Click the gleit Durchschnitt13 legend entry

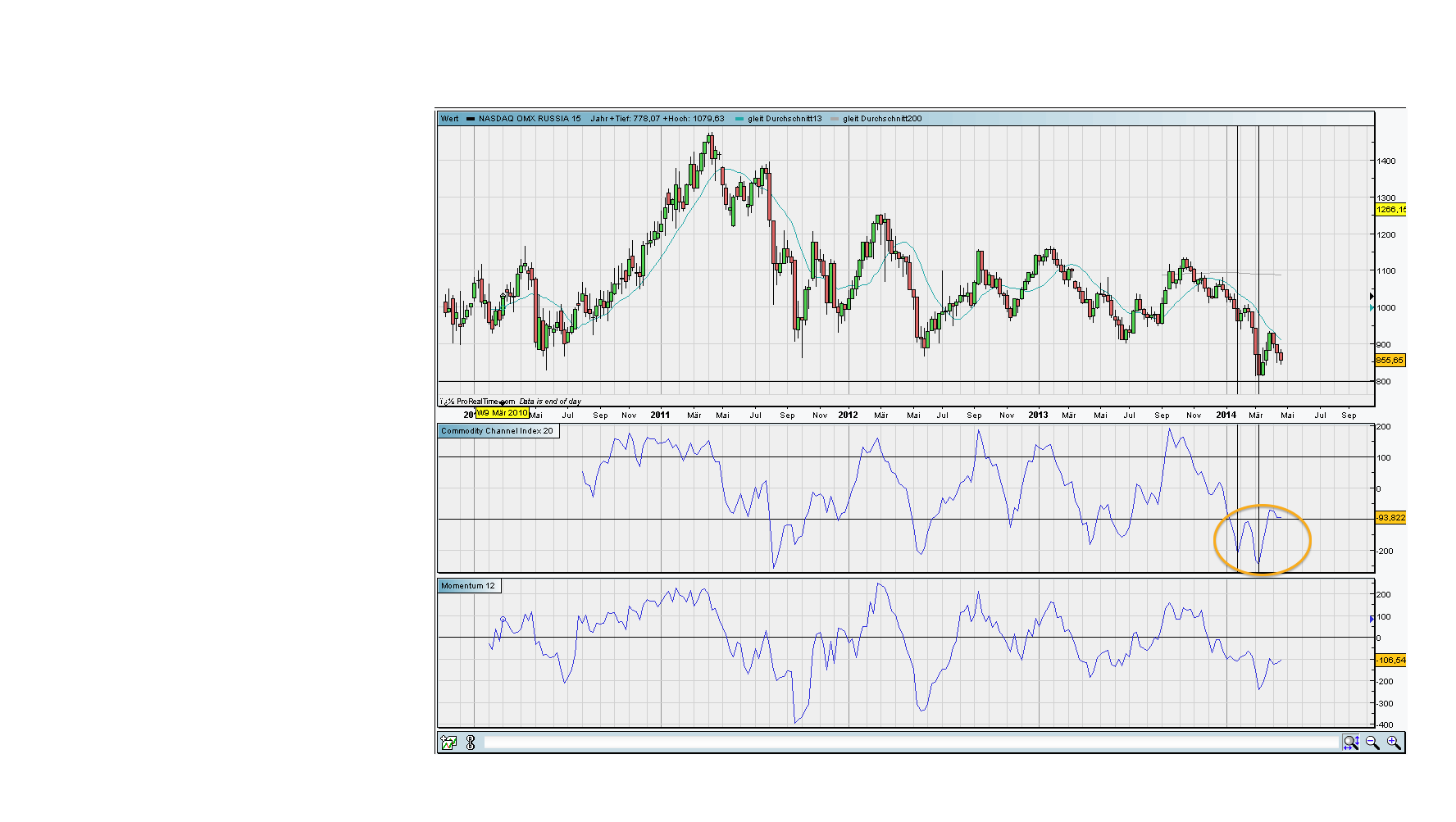pos(785,119)
